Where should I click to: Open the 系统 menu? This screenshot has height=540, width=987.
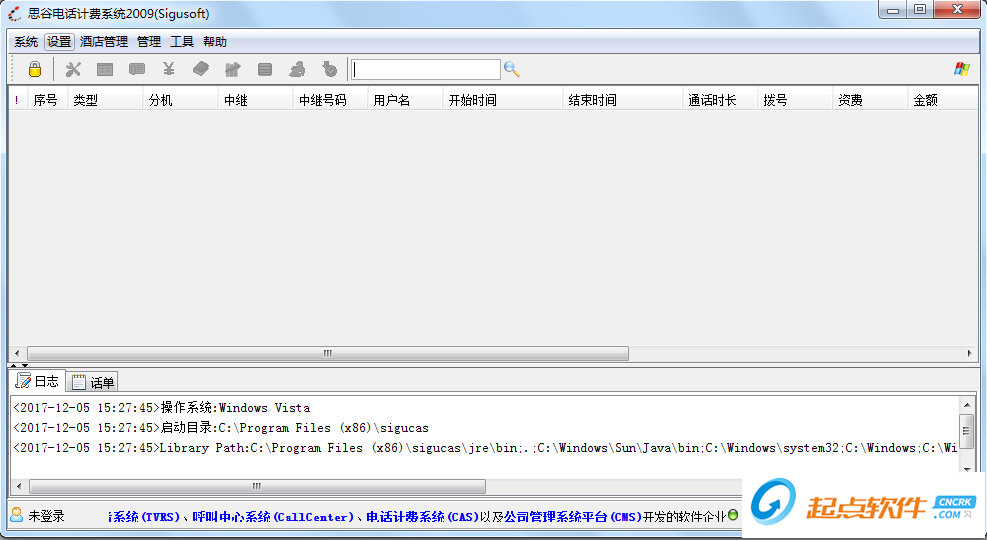26,42
